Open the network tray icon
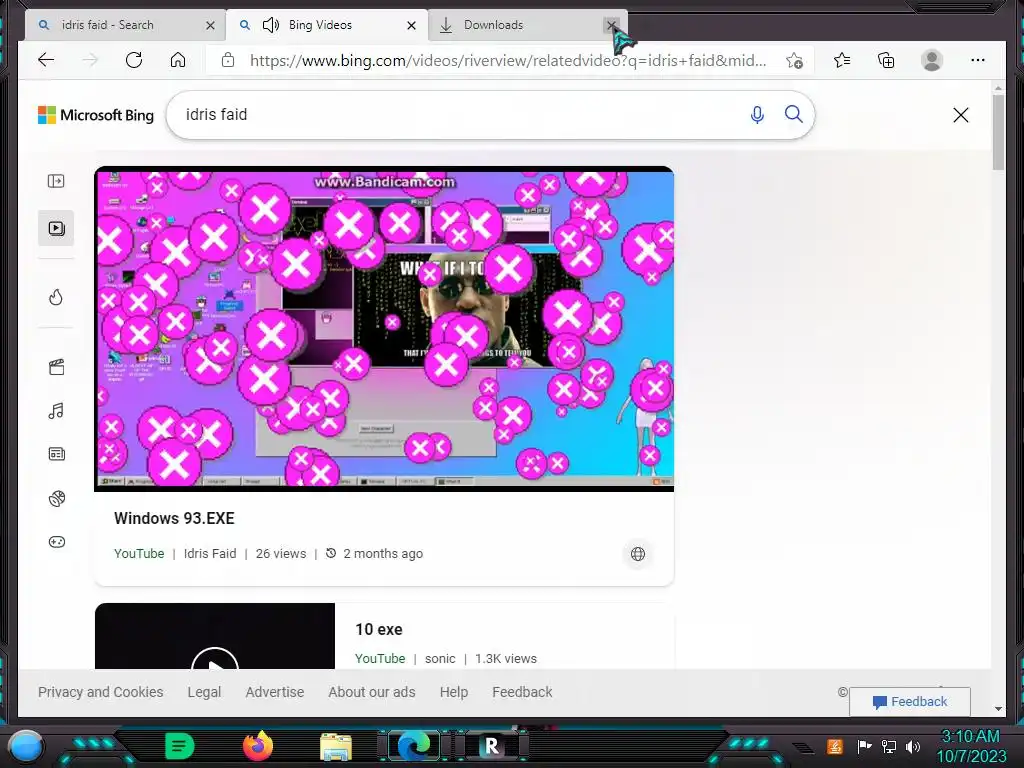The image size is (1024, 768). click(x=889, y=746)
